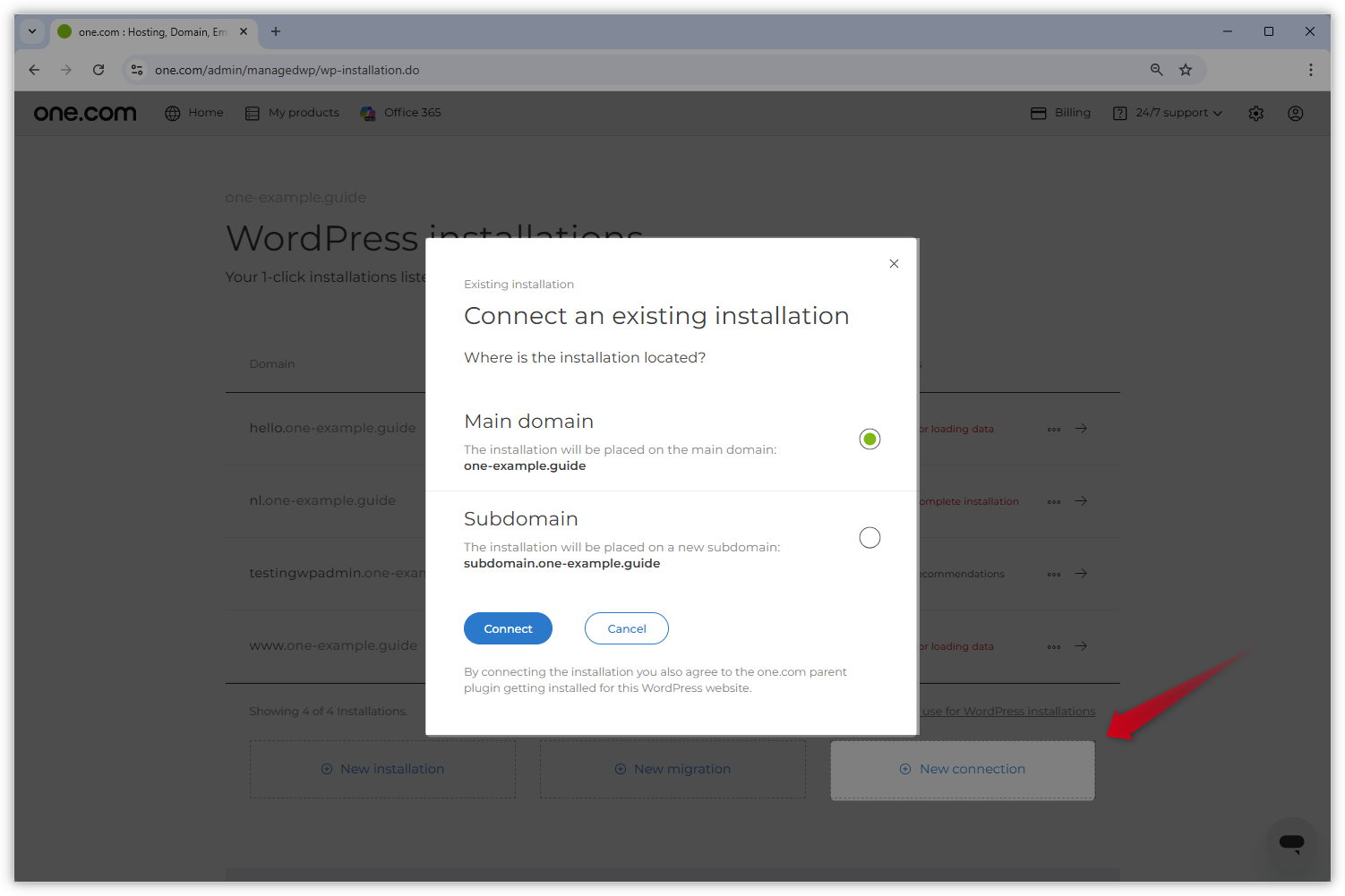Select the Subdomain radio option
This screenshot has width=1345, height=896.
coord(870,537)
